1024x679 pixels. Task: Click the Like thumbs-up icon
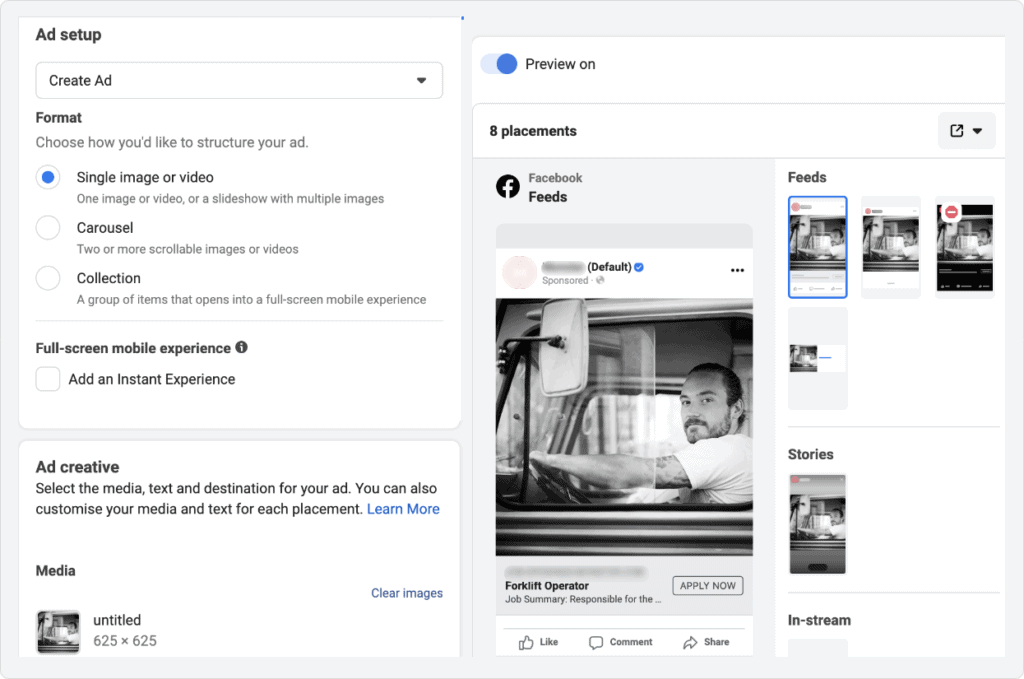(x=526, y=642)
